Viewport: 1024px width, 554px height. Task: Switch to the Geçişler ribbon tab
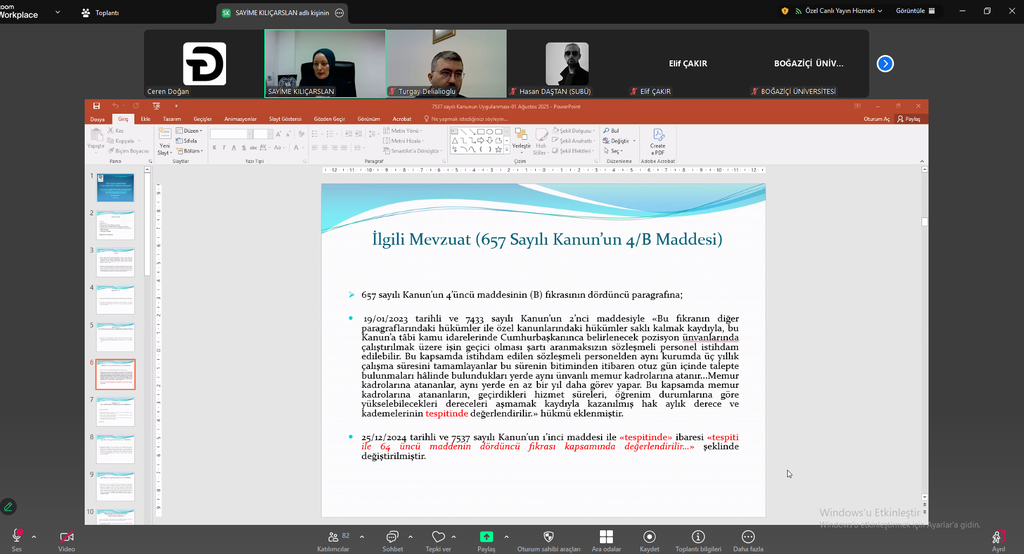[x=202, y=119]
